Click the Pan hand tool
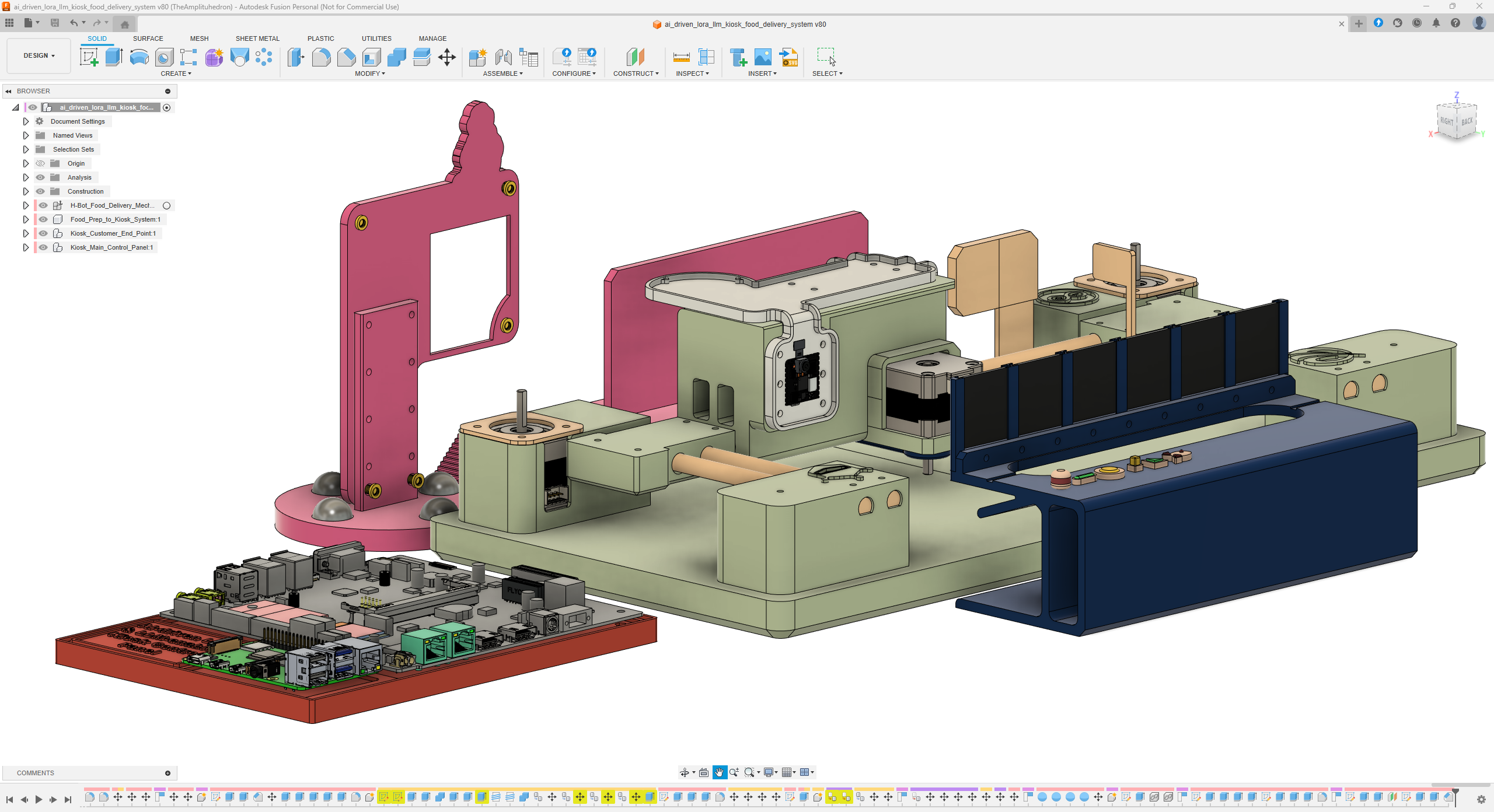This screenshot has width=1494, height=812. click(x=719, y=772)
